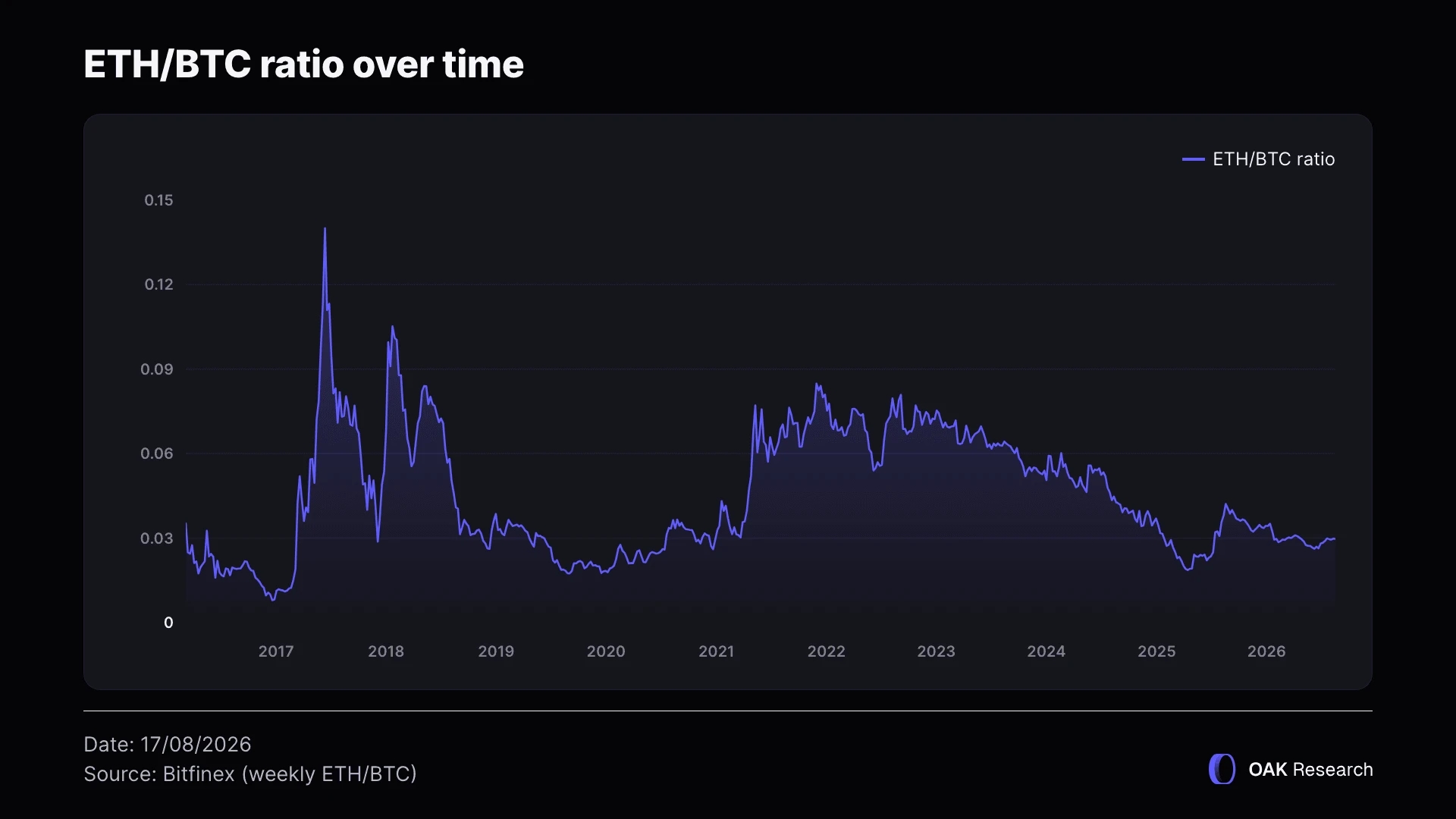The height and width of the screenshot is (819, 1456).
Task: Click the purple legend line swatch
Action: 1194,159
